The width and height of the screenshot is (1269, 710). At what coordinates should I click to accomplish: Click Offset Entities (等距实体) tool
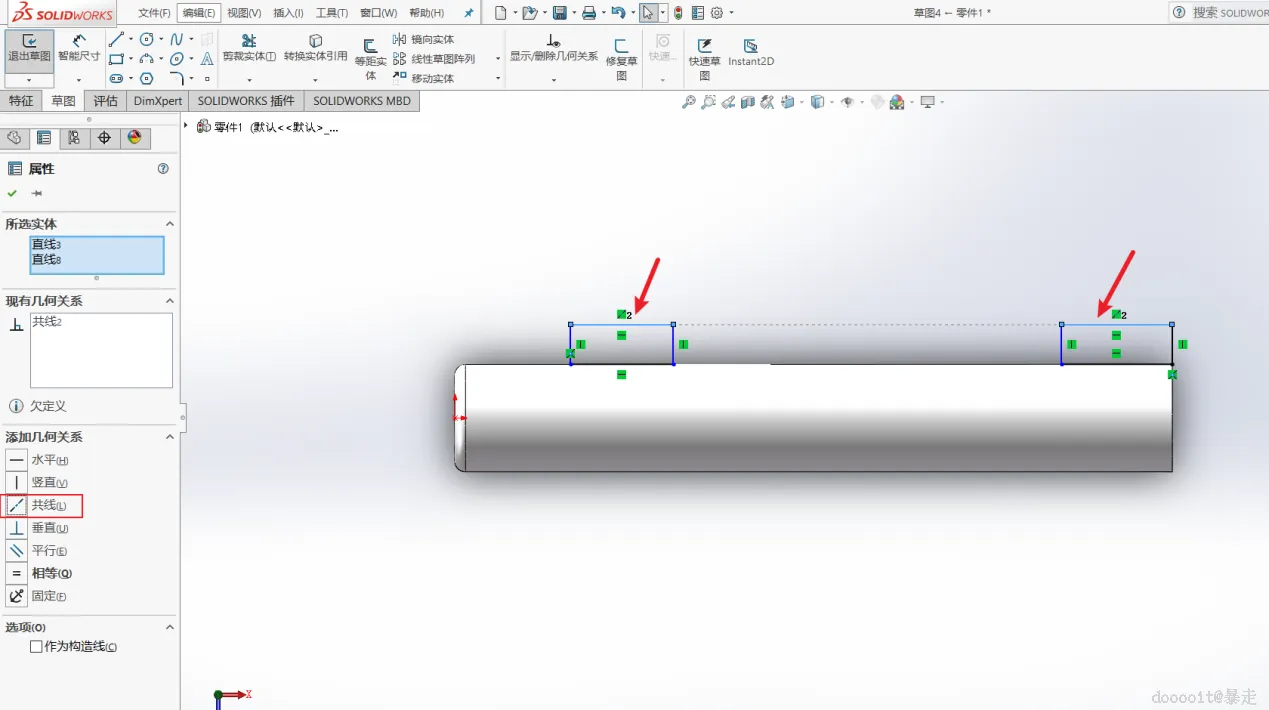[370, 59]
